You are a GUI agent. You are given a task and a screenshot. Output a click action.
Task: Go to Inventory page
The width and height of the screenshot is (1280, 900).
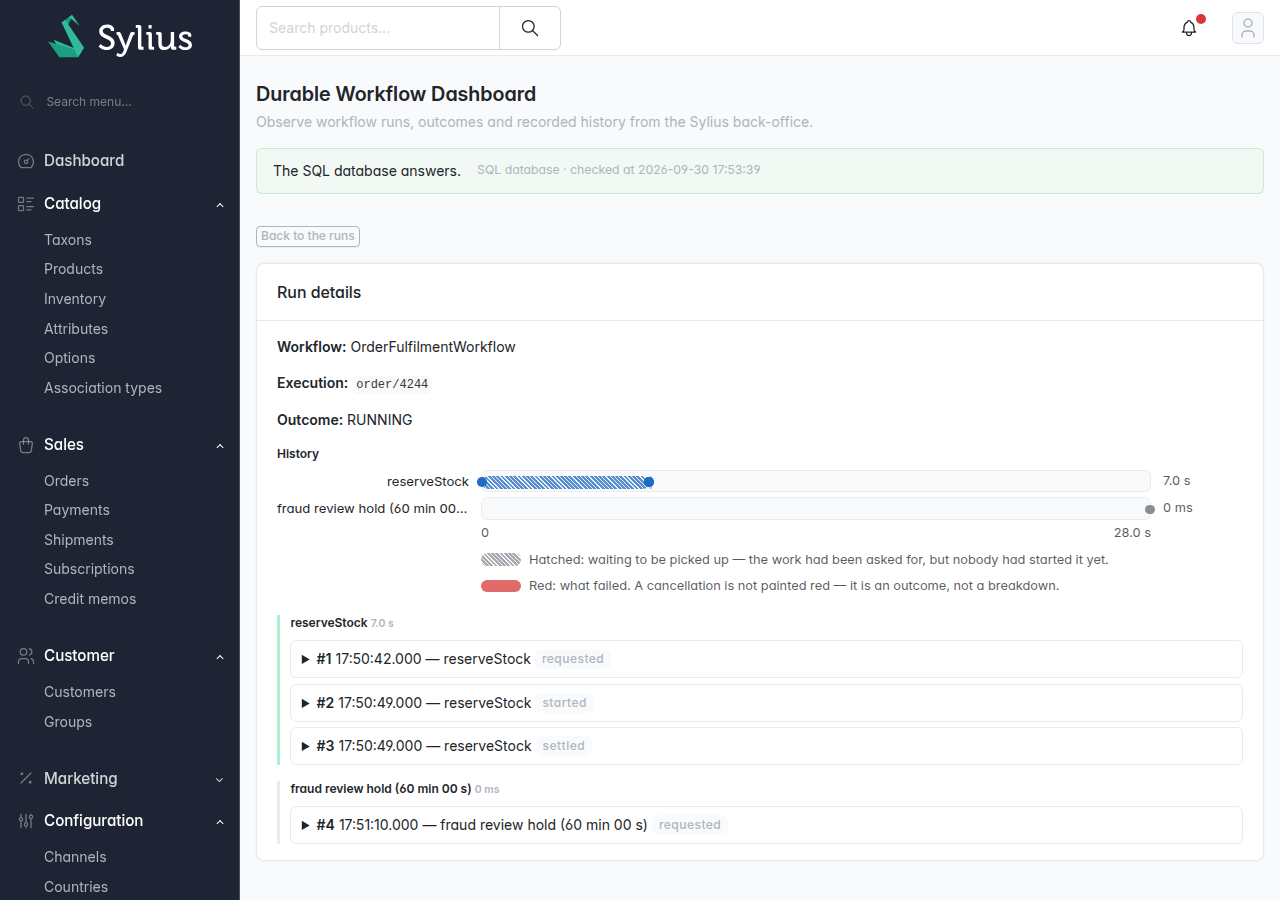75,299
